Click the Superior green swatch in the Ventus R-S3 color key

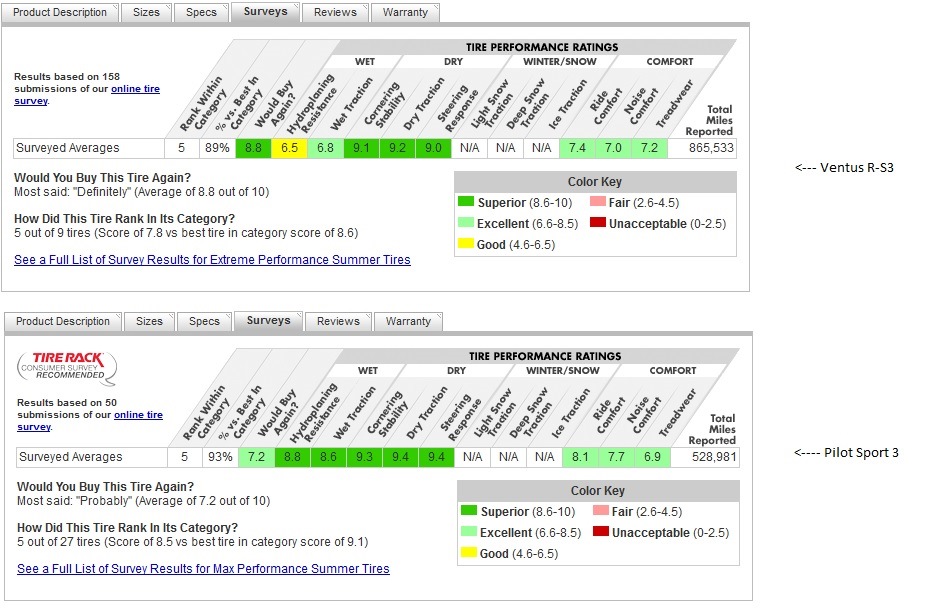coord(466,201)
